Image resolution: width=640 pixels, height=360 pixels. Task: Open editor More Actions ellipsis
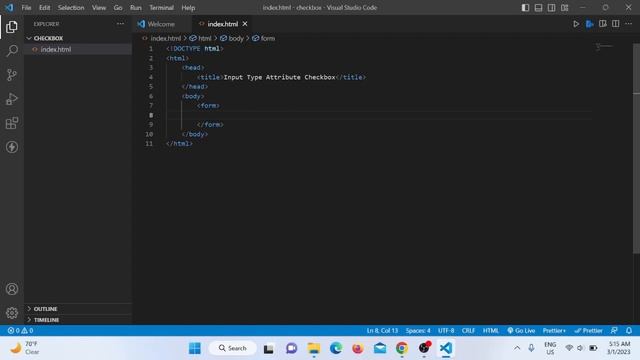pyautogui.click(x=629, y=24)
